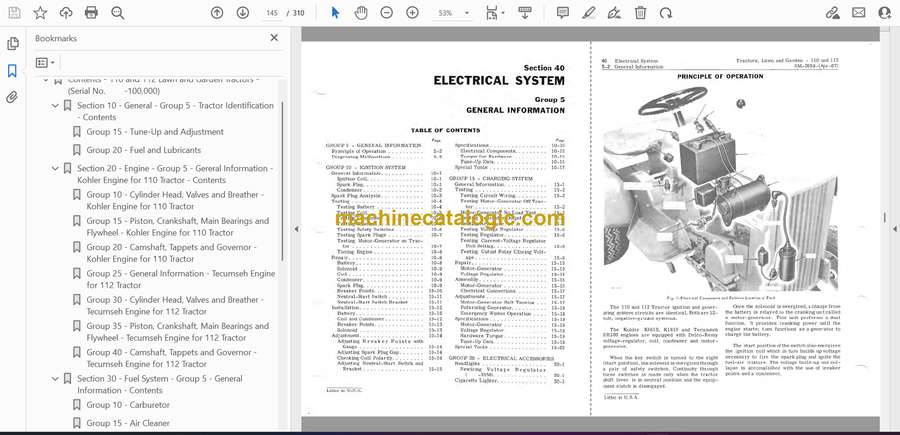
Task: Collapse the Section 10 General bookmark
Action: click(x=55, y=106)
